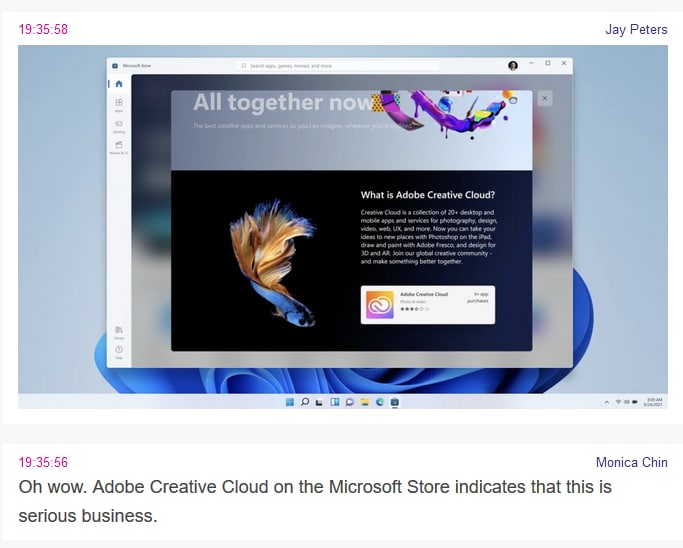Click Monica Chin's comment about Adobe Creative Cloud
The width and height of the screenshot is (683, 548).
pos(315,501)
